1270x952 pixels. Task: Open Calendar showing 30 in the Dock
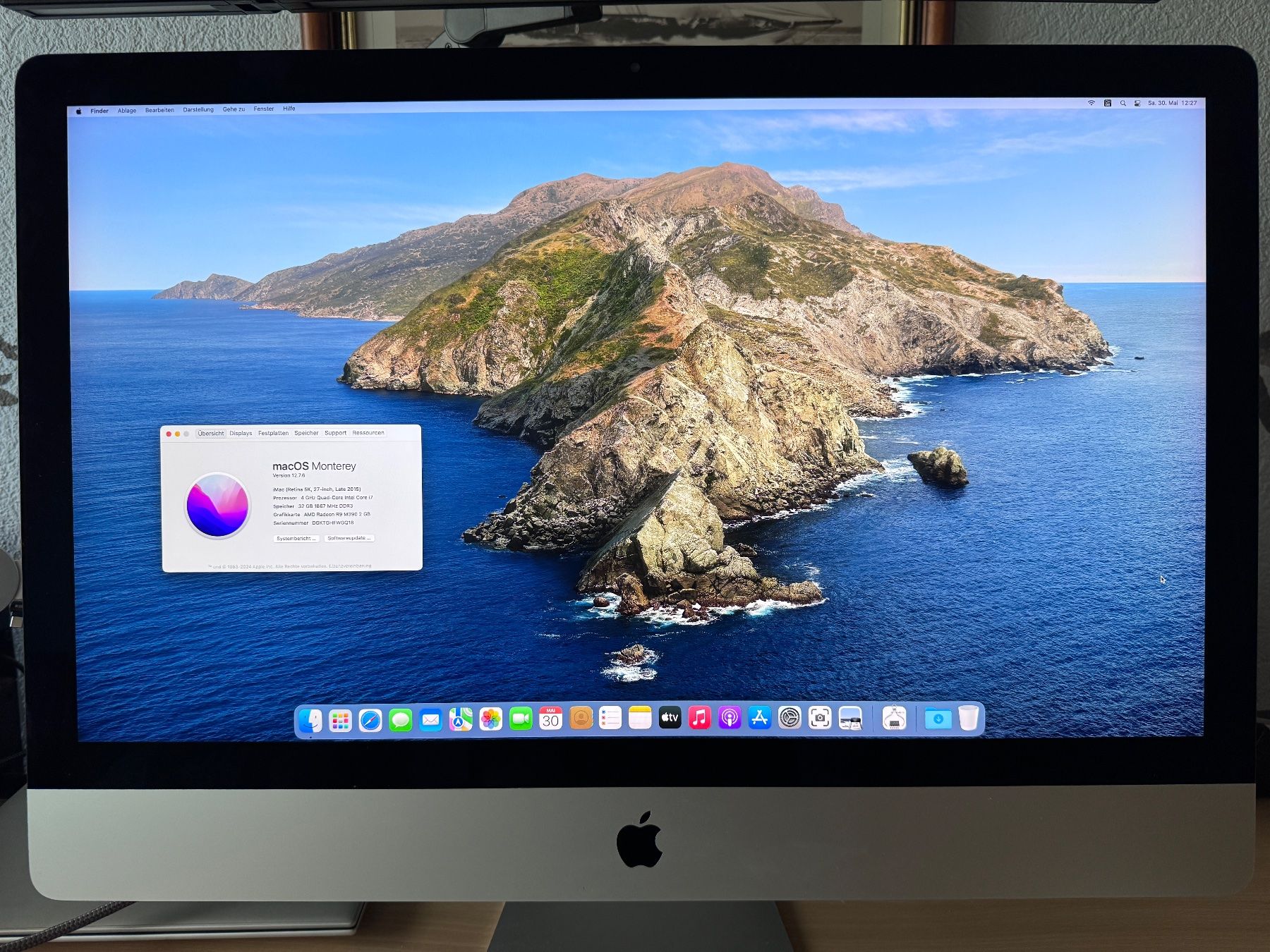point(551,719)
